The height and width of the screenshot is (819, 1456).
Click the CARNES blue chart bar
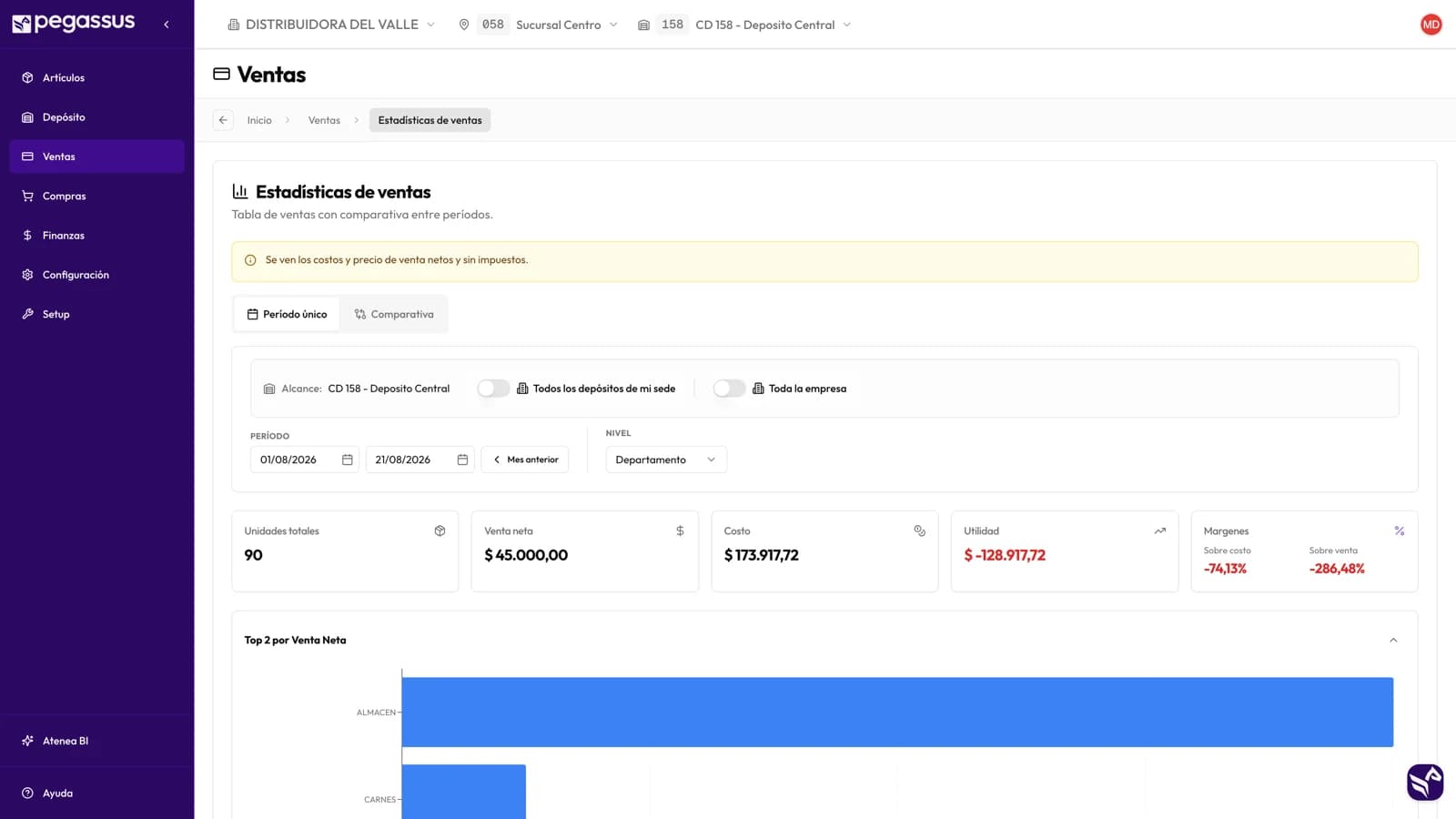coord(464,792)
